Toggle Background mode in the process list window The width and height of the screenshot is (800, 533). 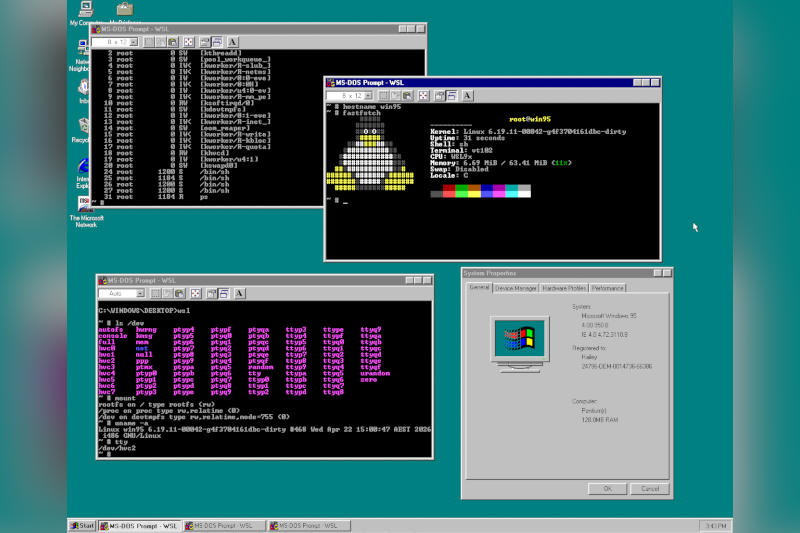coord(217,42)
